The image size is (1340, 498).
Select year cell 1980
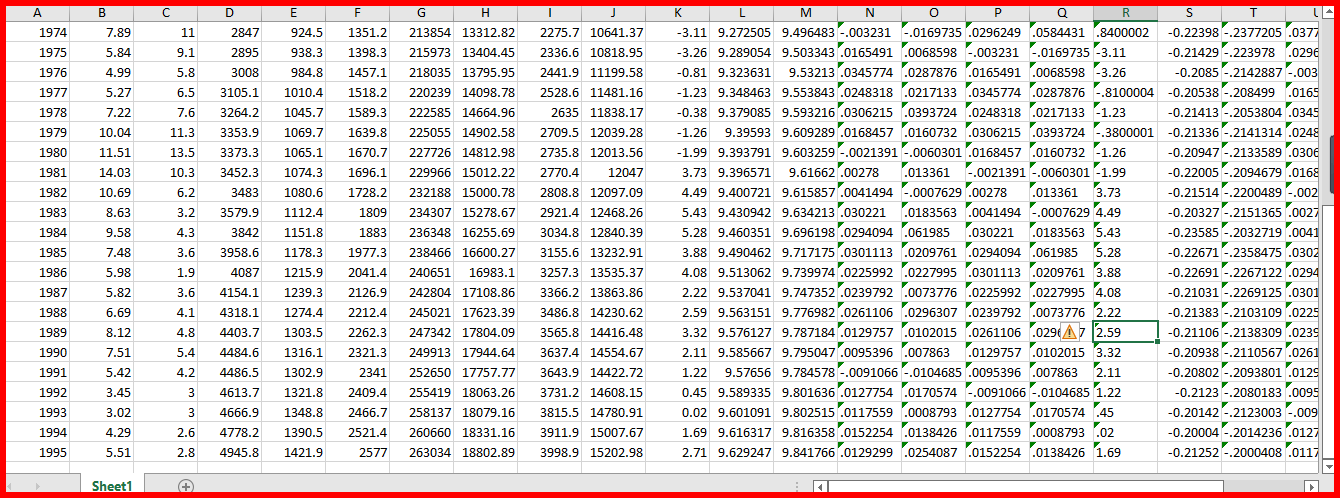click(x=37, y=153)
